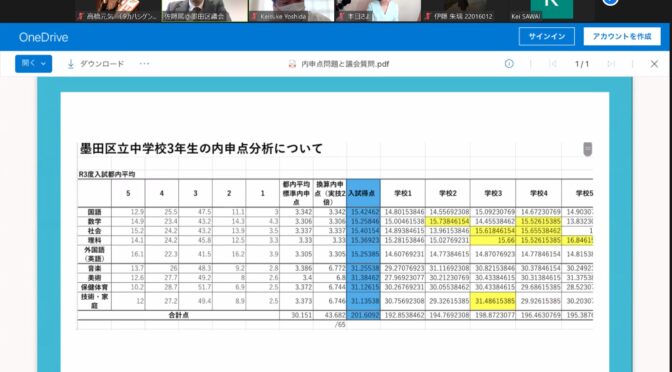Select the Kei SAWAI participant tile
672x372 pixels.
552,11
